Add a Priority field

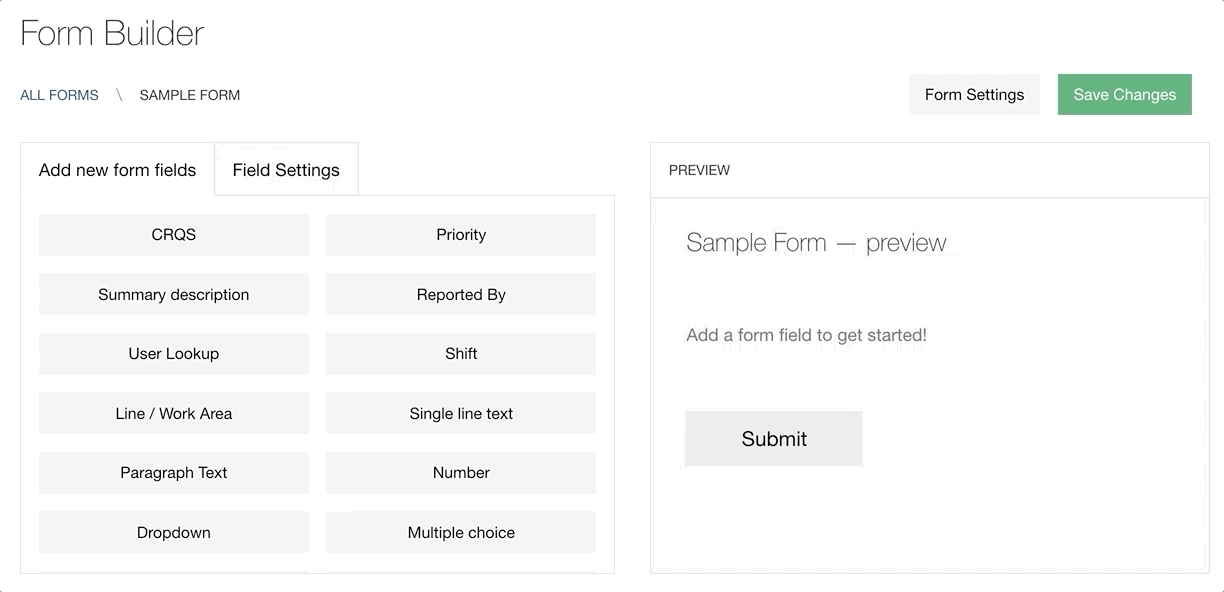(x=461, y=235)
